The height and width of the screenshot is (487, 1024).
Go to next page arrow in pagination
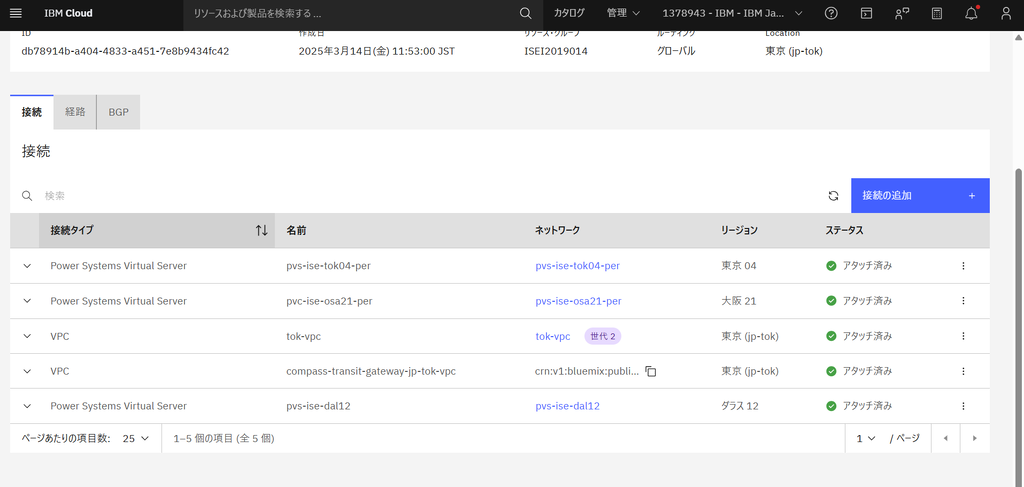(974, 438)
